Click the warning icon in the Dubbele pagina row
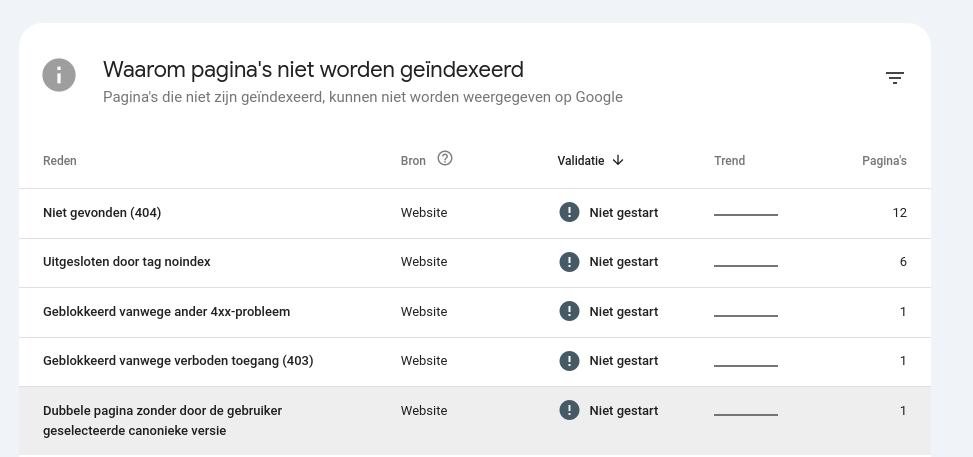This screenshot has width=973, height=457. tap(569, 410)
